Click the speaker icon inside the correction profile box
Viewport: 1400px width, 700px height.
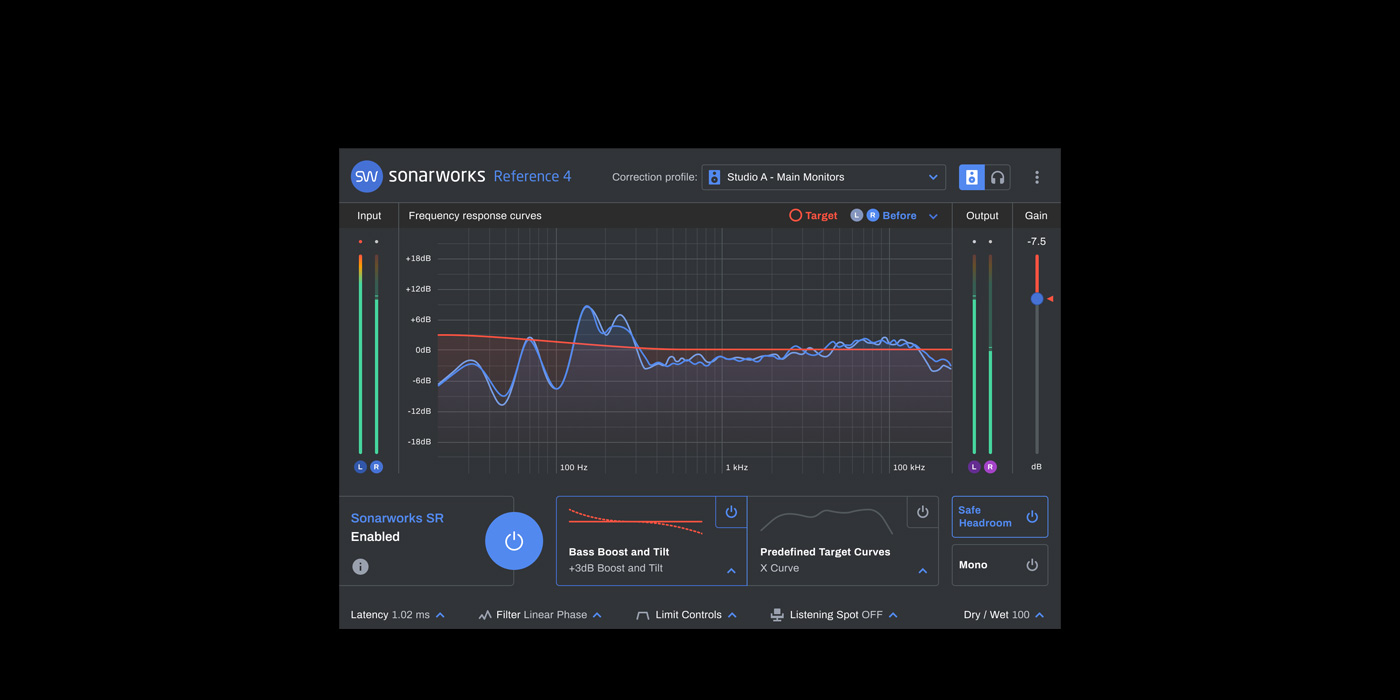tap(714, 177)
